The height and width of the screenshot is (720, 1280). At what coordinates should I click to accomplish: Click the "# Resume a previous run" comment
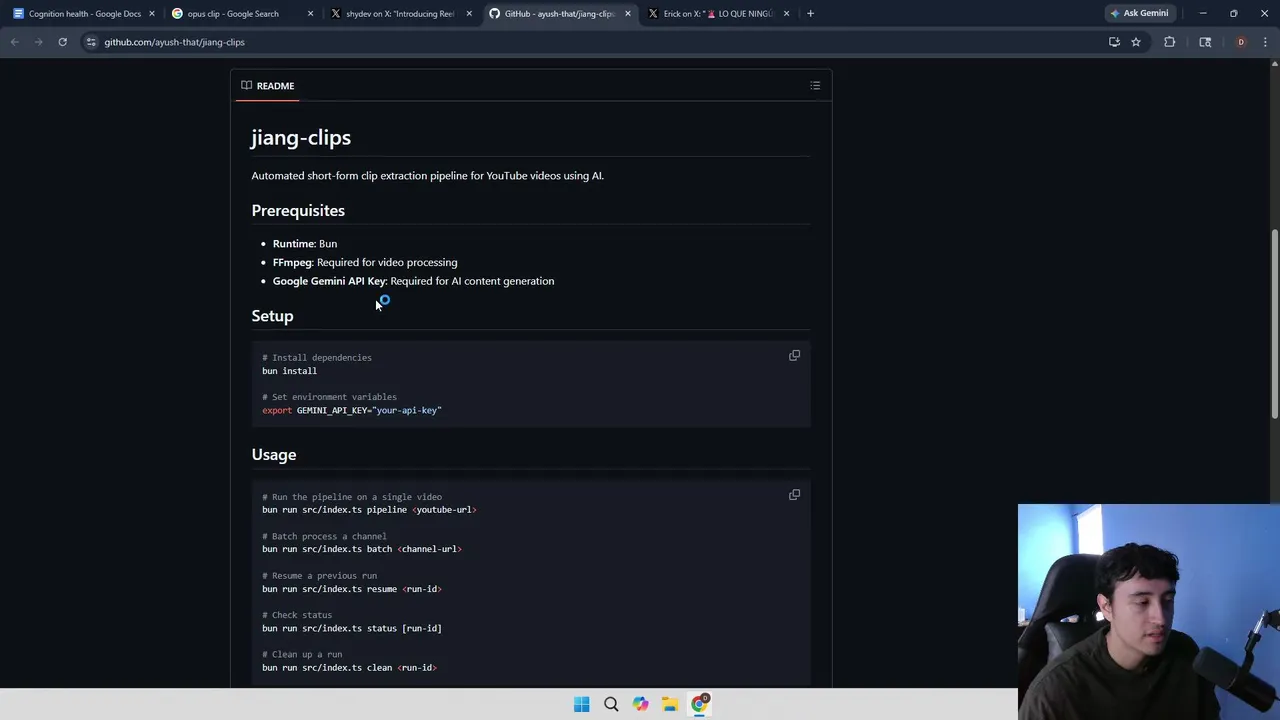click(x=319, y=576)
